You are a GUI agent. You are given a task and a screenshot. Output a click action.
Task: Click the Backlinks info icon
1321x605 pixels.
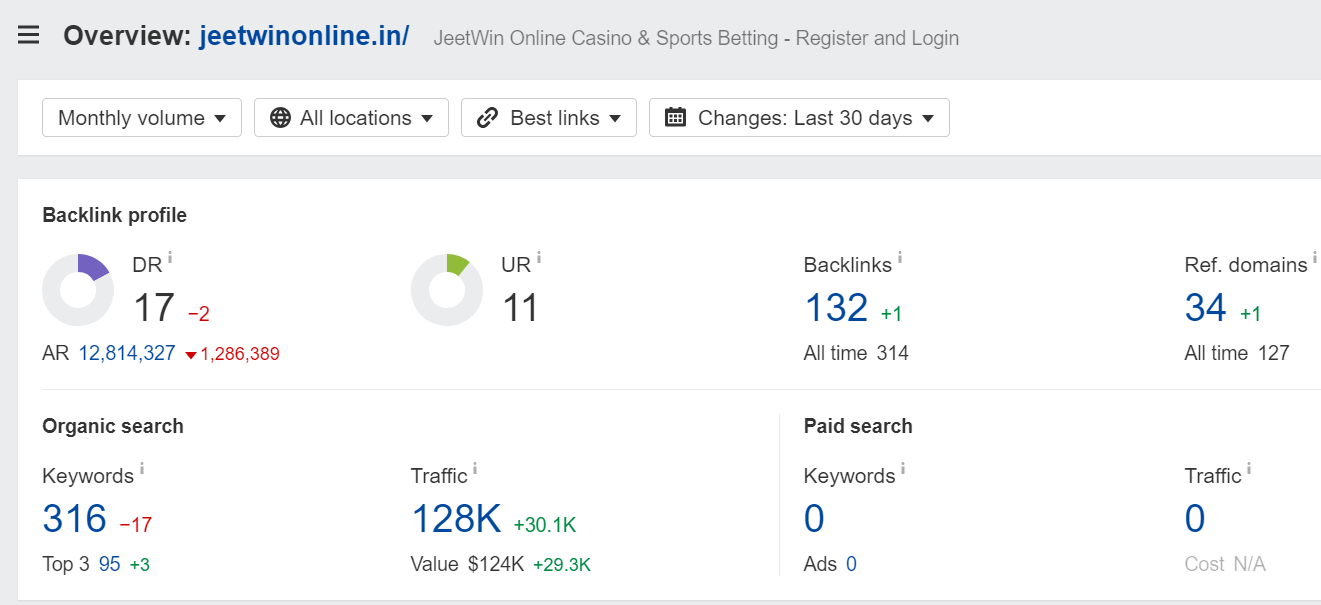[900, 258]
